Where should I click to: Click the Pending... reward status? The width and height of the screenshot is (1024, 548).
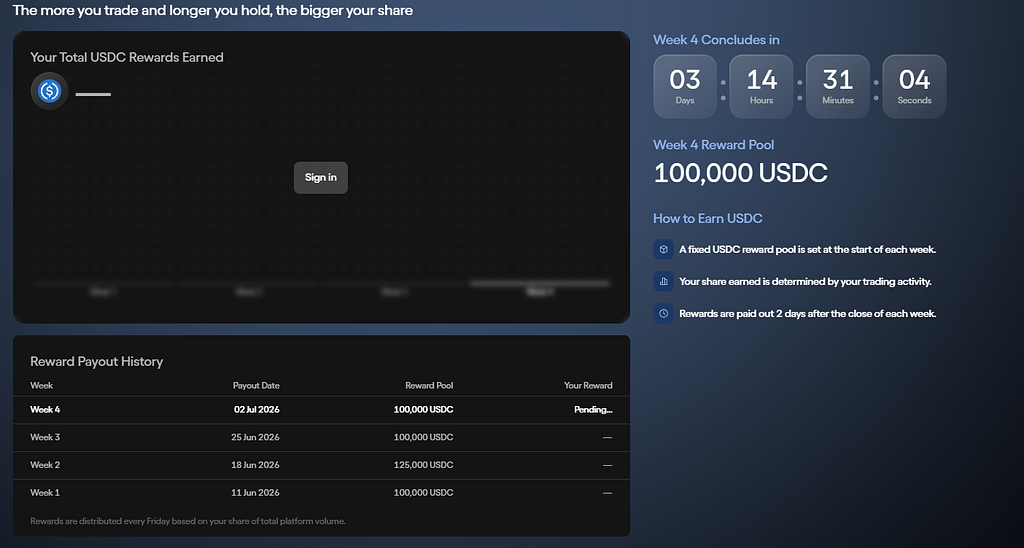pyautogui.click(x=593, y=410)
